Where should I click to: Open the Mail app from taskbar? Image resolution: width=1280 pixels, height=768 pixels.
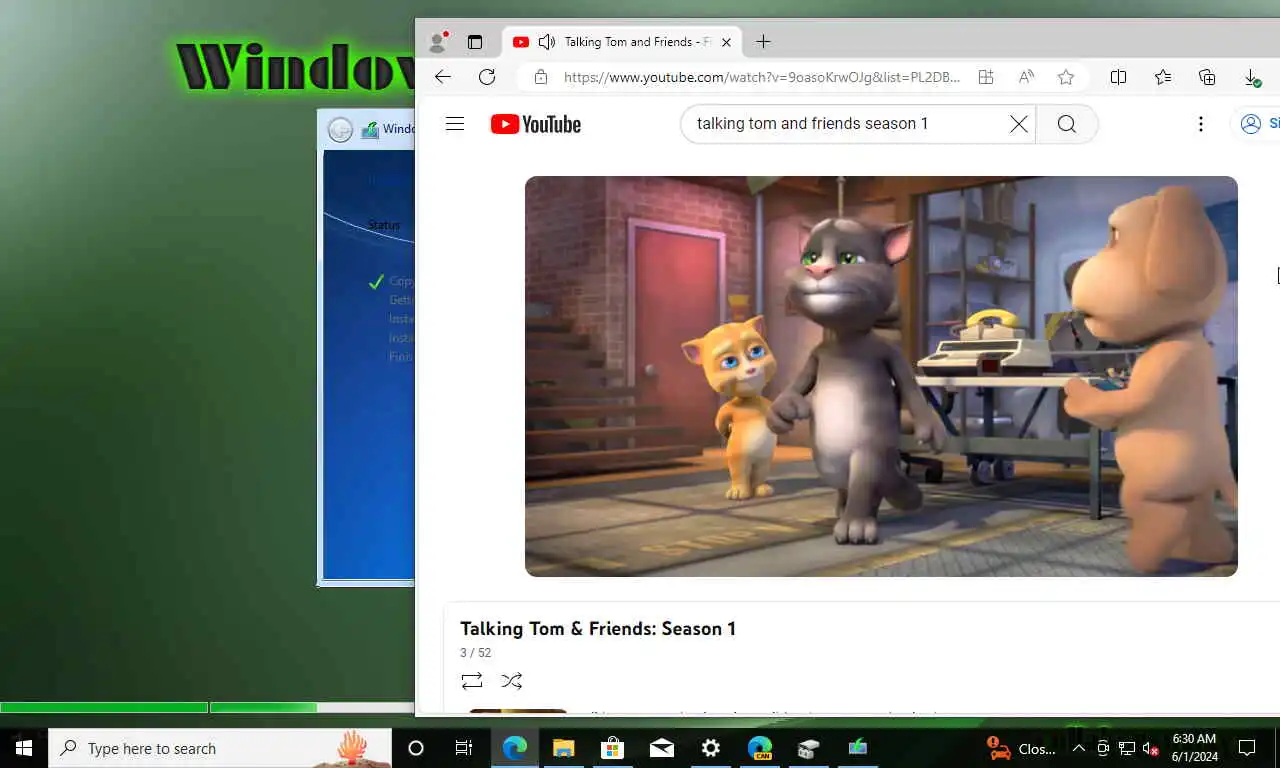click(661, 748)
